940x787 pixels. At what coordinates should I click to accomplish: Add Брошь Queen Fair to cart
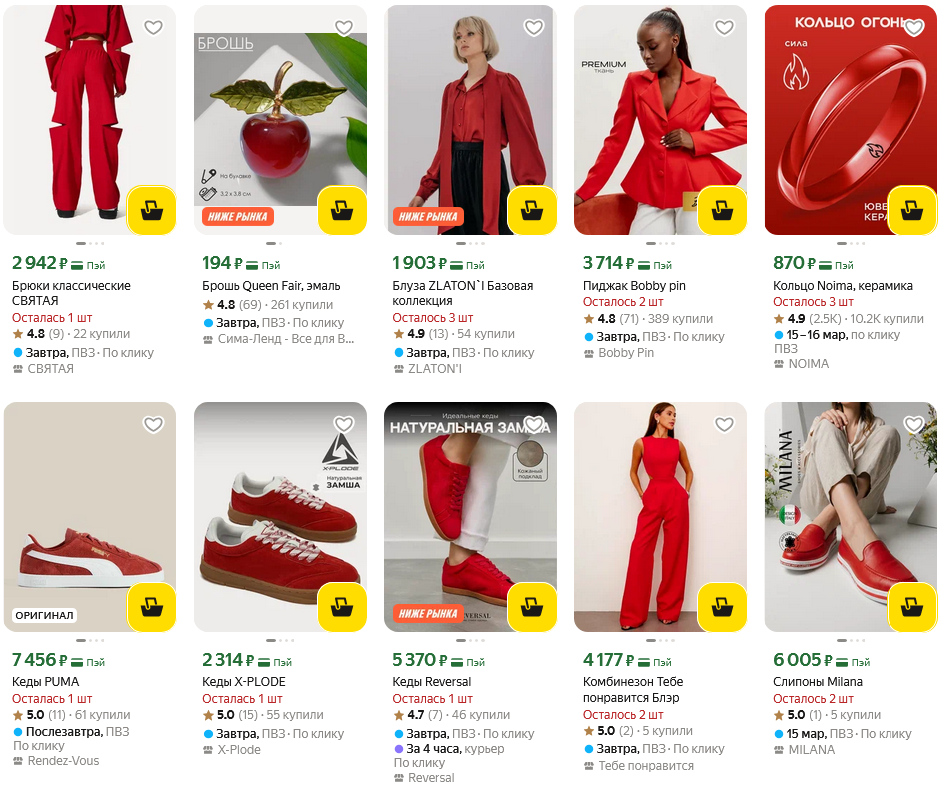pos(342,210)
